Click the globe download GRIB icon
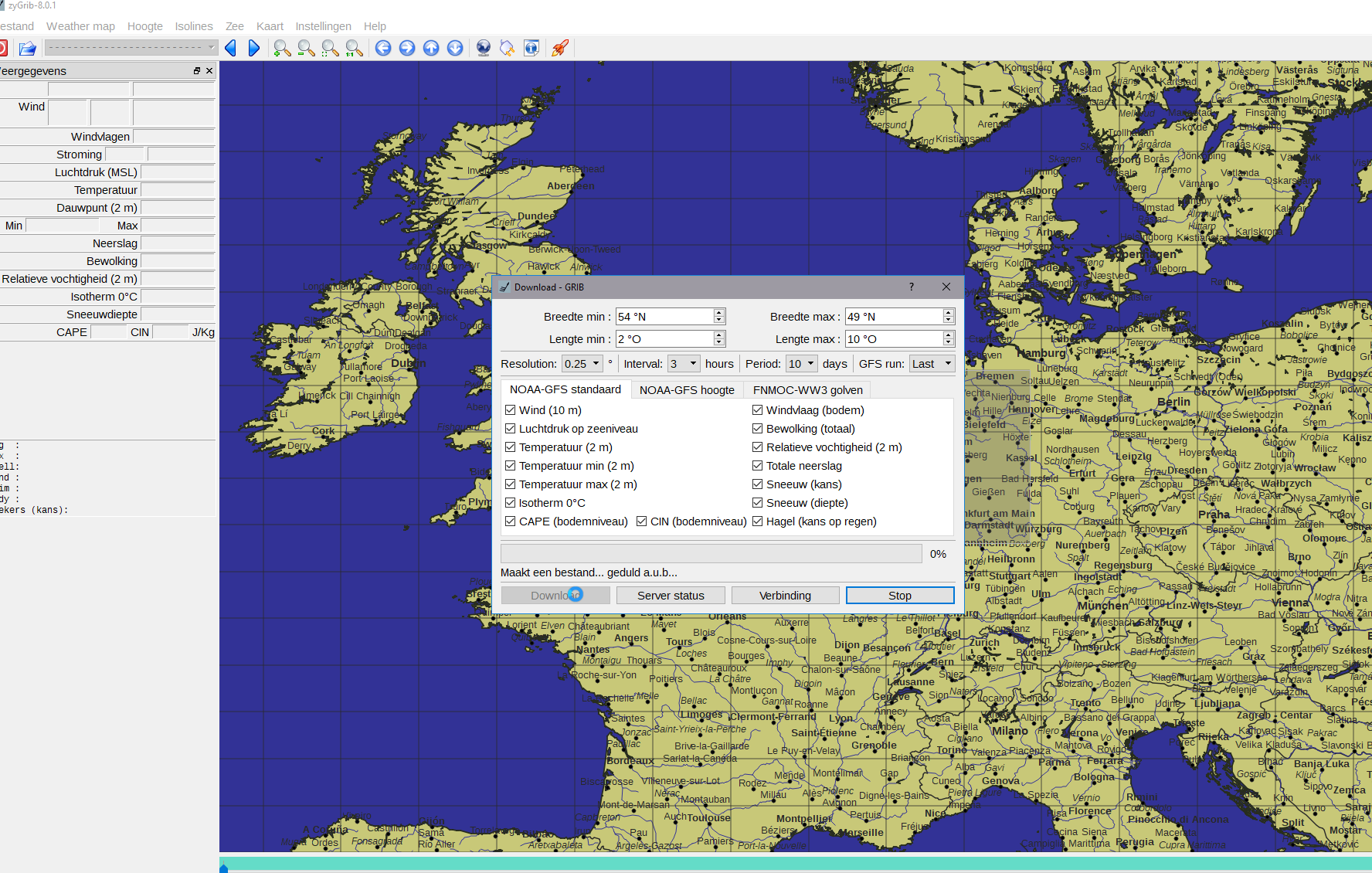Screen dimensions: 1372x873 pos(484,49)
